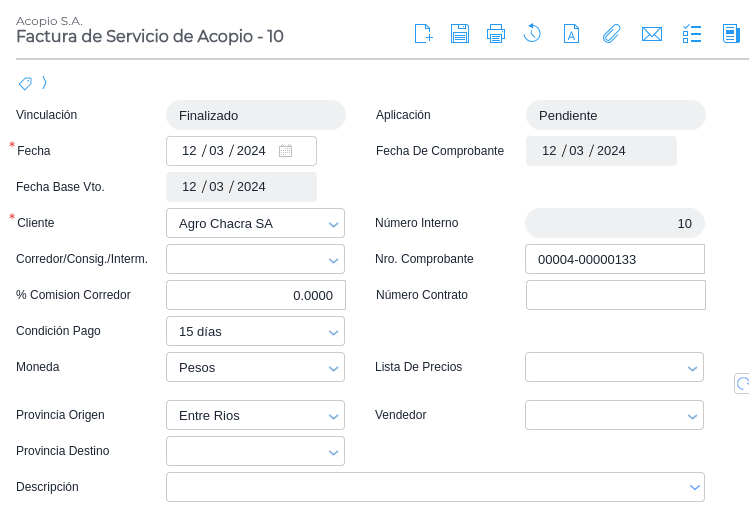The height and width of the screenshot is (505, 749).
Task: Open the Moneda dropdown set to Pesos
Action: point(255,367)
